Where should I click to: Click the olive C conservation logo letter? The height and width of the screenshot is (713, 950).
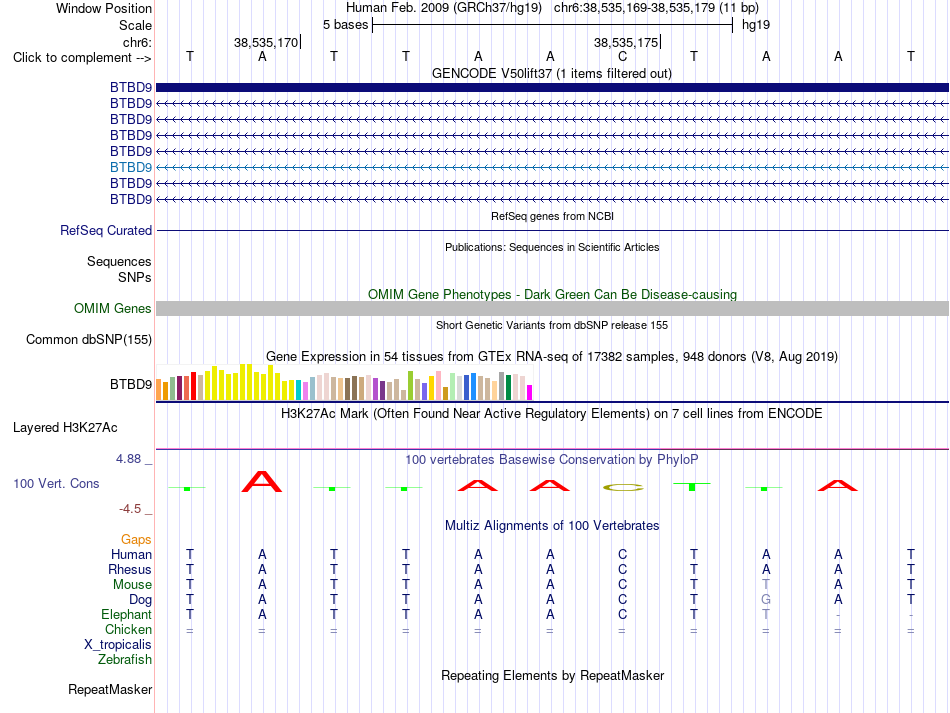(623, 487)
